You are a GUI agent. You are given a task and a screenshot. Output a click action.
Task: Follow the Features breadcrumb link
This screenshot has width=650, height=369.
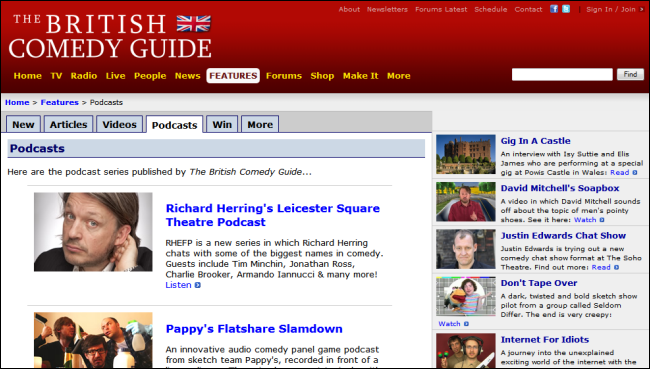(x=59, y=102)
